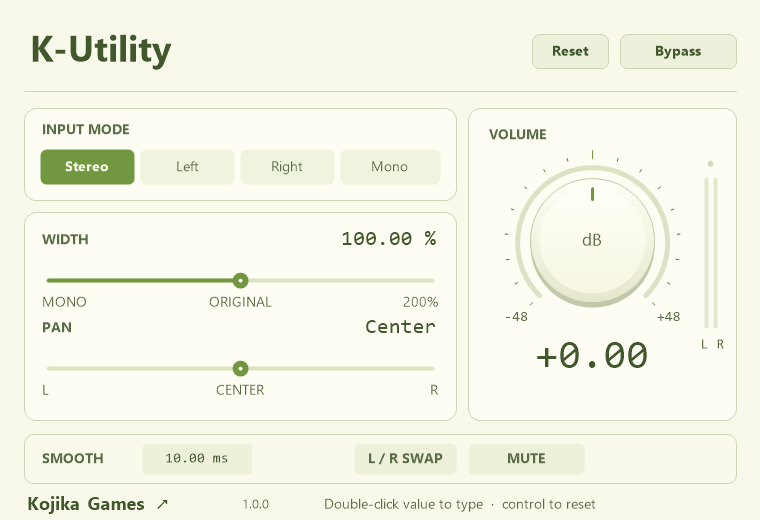The height and width of the screenshot is (520, 760).
Task: Click the SMOOTH label
Action: pos(73,458)
